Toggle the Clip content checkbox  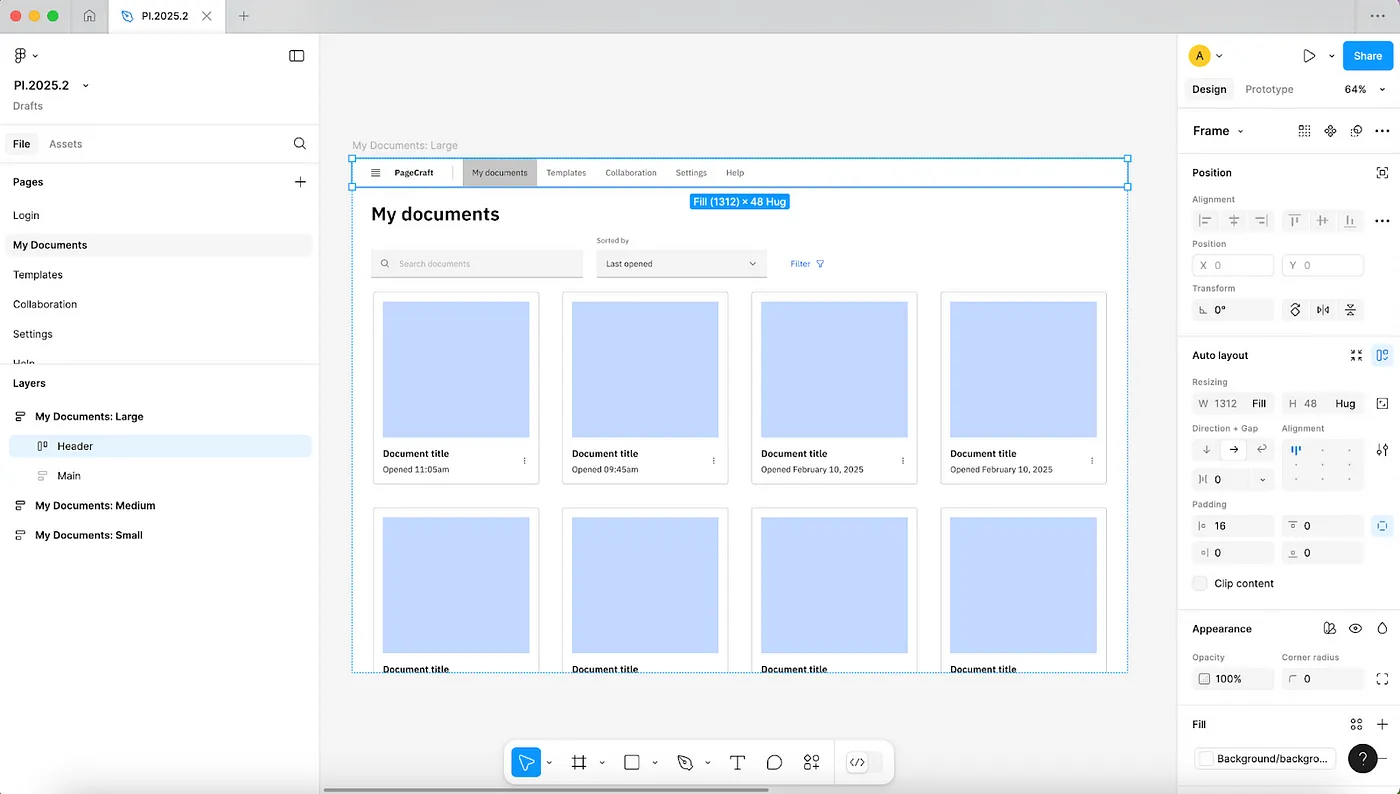point(1200,583)
